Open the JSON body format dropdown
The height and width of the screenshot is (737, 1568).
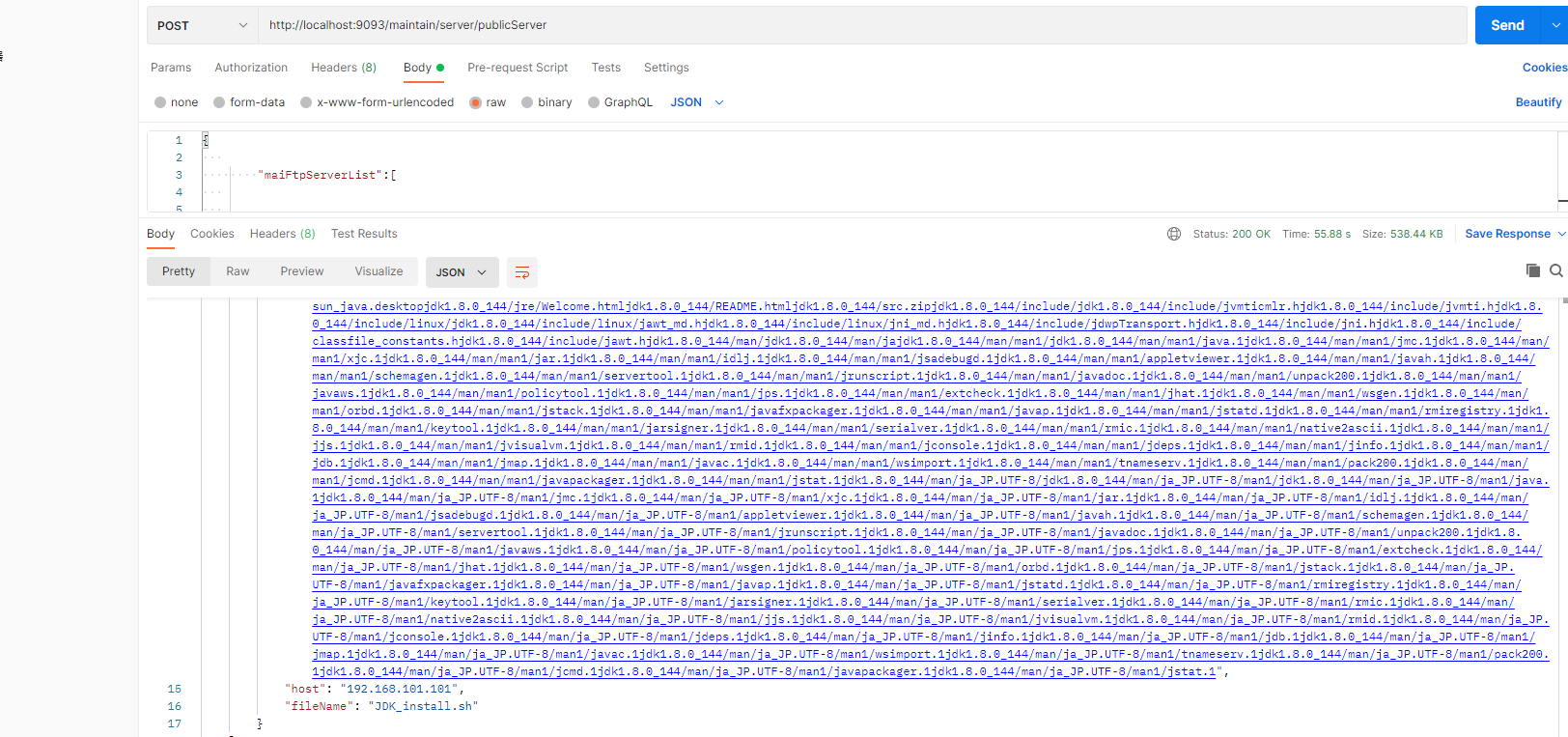(697, 102)
